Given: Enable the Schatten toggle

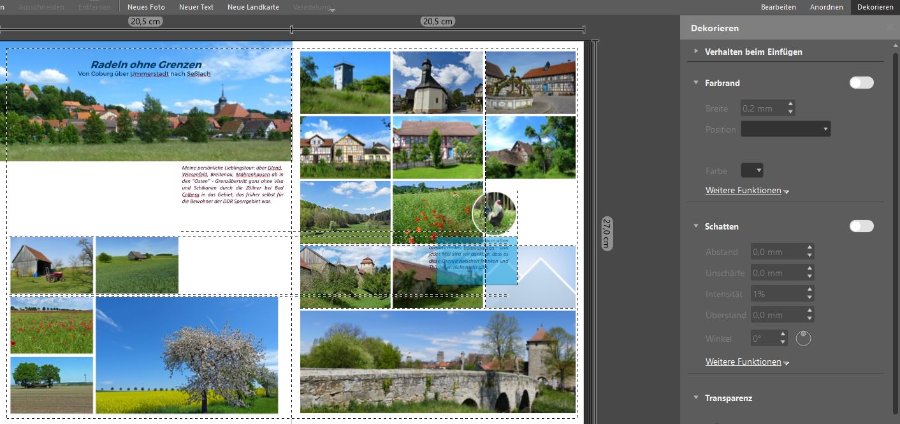Looking at the screenshot, I should (x=861, y=226).
